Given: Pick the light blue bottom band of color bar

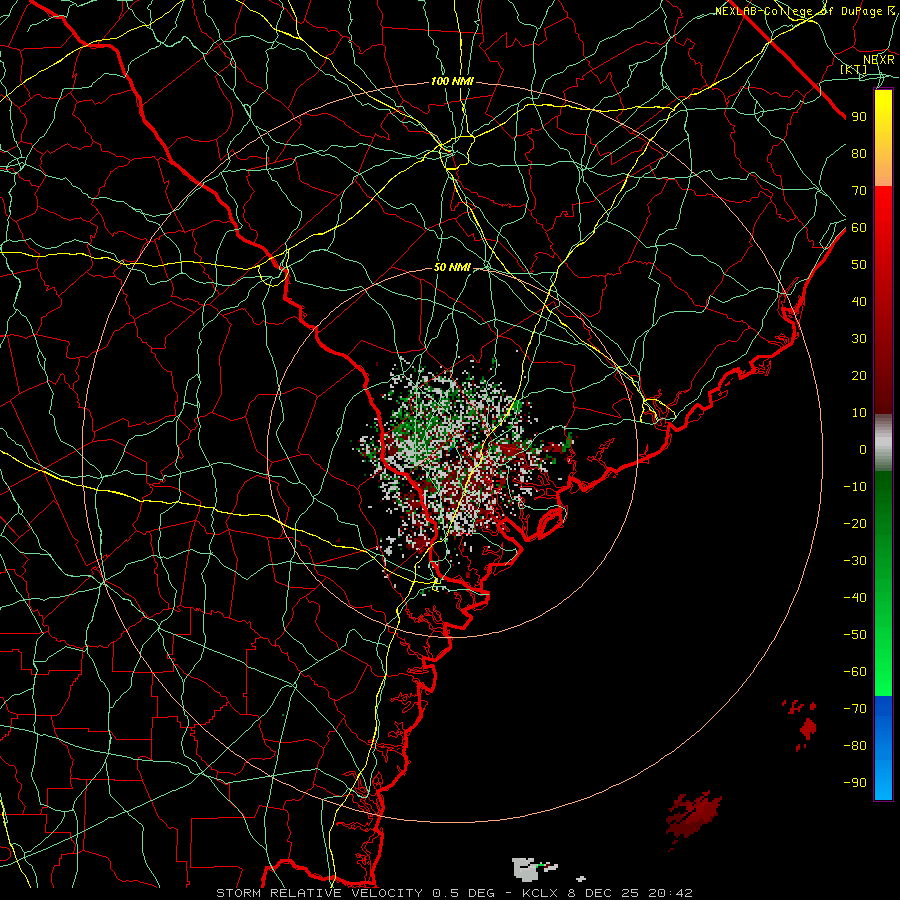Looking at the screenshot, I should (x=883, y=778).
